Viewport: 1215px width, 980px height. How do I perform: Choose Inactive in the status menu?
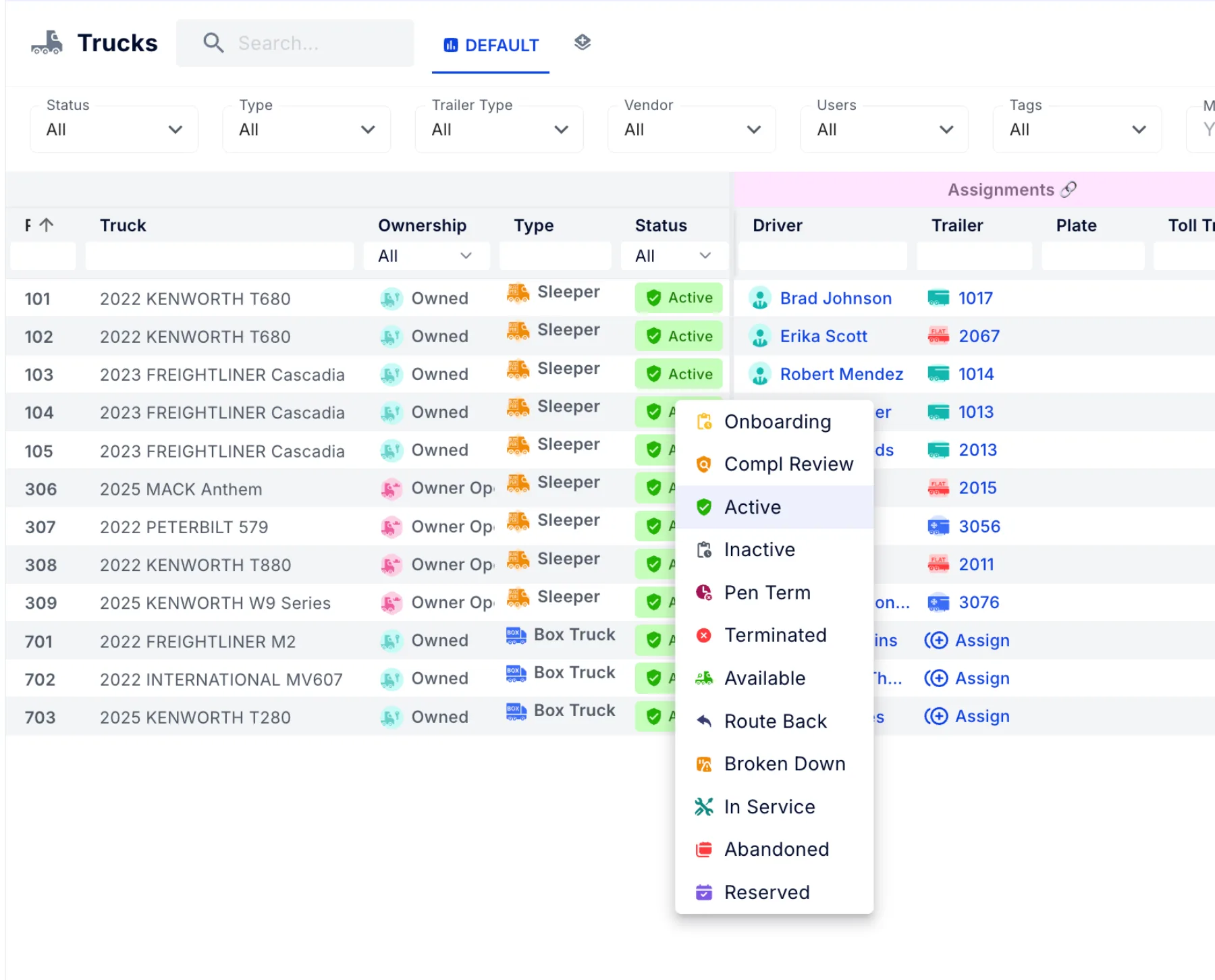[x=774, y=550]
